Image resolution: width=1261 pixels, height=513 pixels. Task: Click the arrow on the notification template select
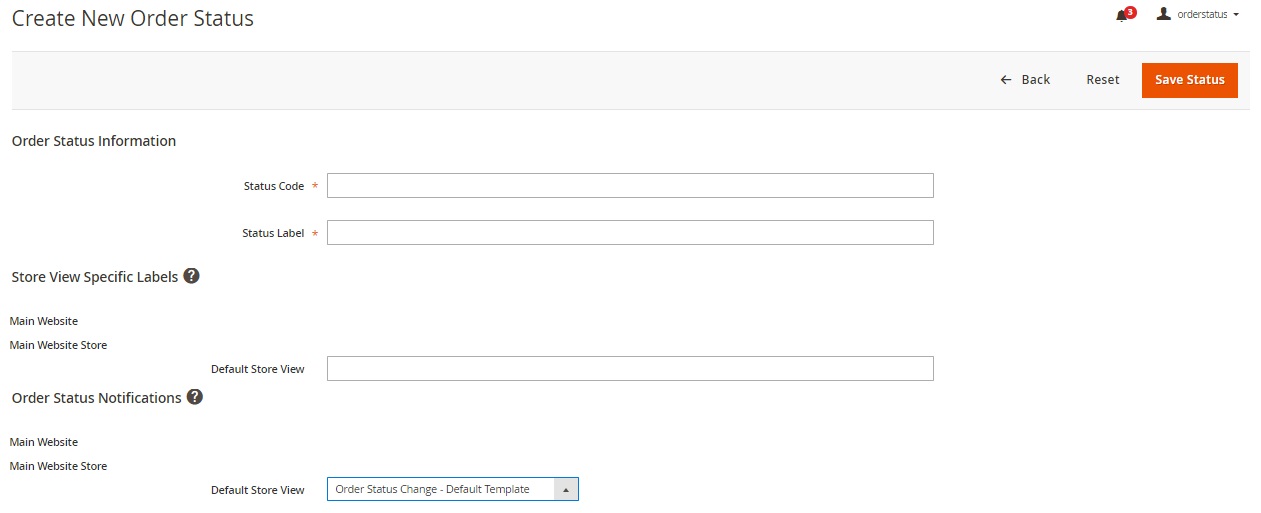point(566,489)
